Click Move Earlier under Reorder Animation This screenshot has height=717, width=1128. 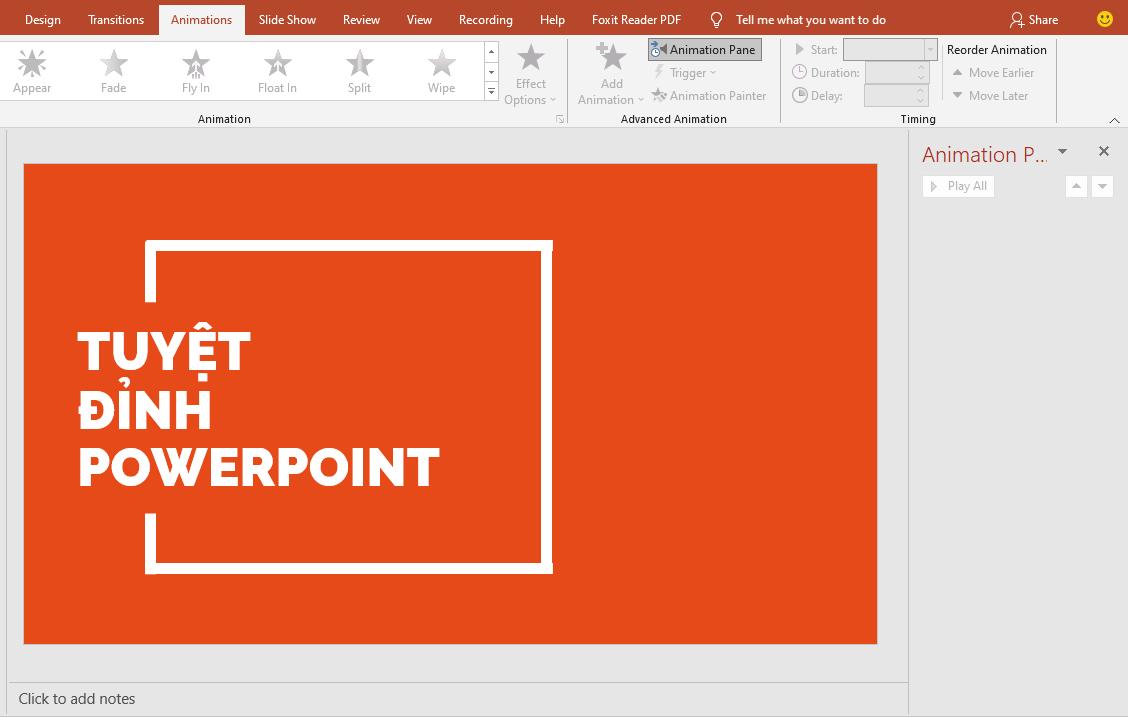[992, 72]
